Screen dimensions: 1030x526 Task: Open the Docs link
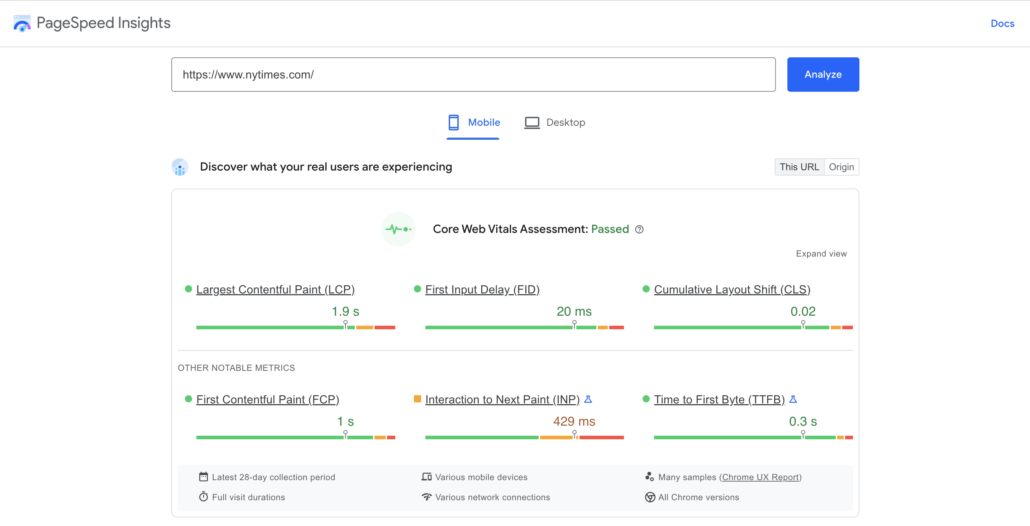pyautogui.click(x=1002, y=24)
